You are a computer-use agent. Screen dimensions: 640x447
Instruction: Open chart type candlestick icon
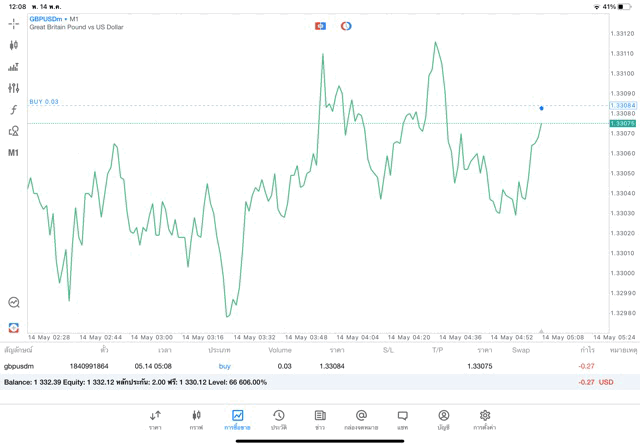point(13,45)
